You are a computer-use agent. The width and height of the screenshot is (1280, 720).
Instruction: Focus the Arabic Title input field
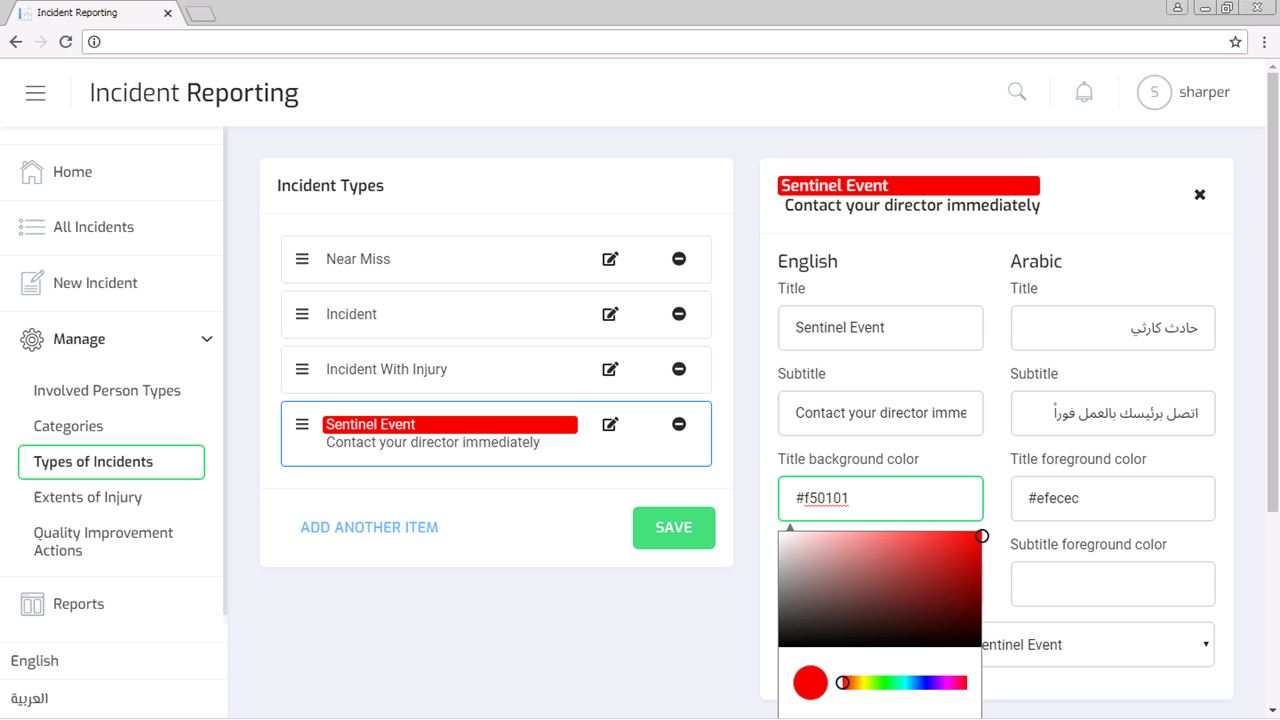tap(1112, 328)
